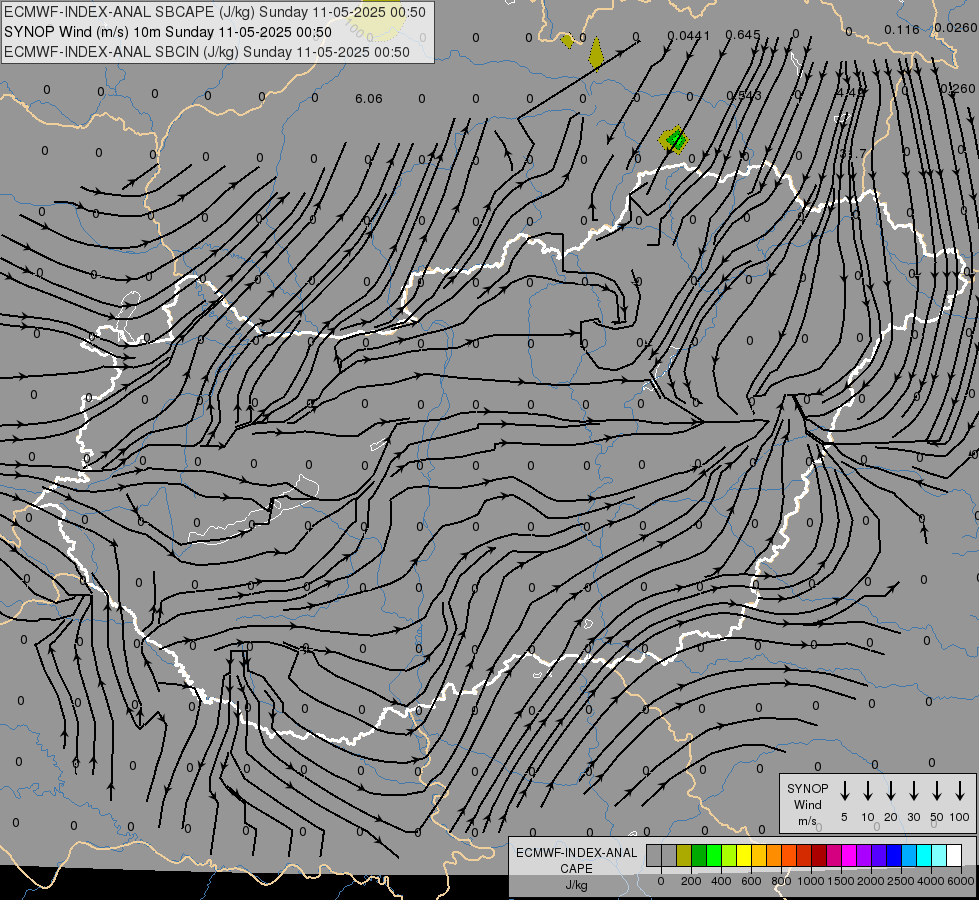This screenshot has height=900, width=979.
Task: Select the white swatch at the 6000 end
Action: [x=953, y=856]
